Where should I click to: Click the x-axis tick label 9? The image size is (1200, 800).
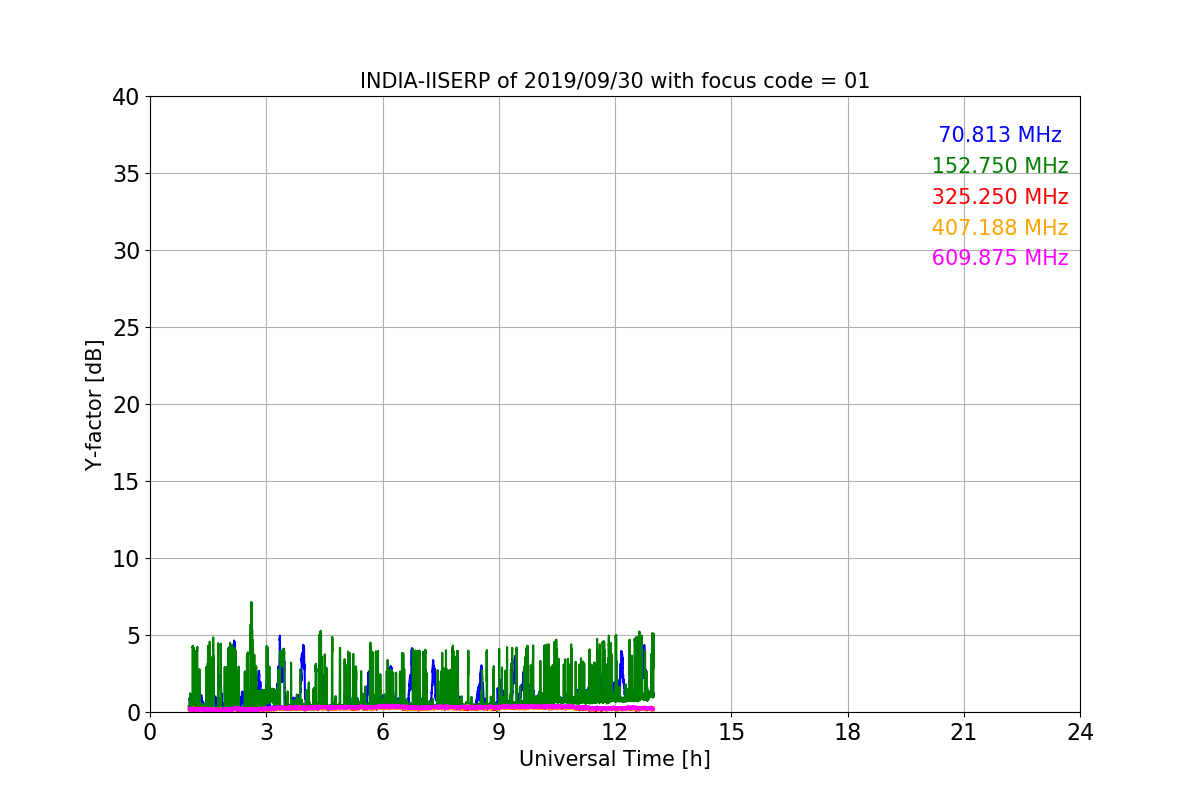click(499, 733)
